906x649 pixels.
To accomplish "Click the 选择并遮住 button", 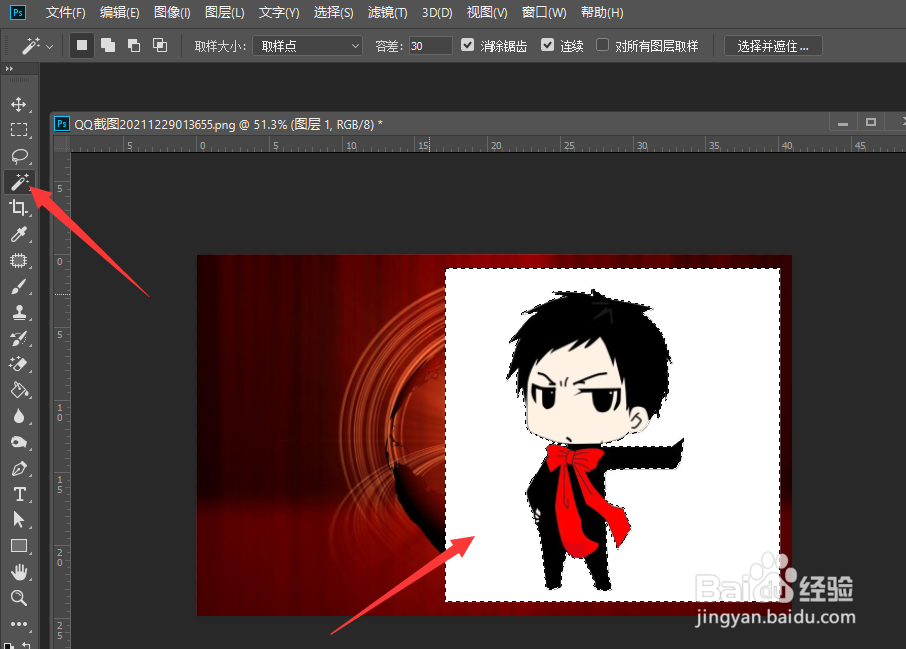I will [x=773, y=46].
